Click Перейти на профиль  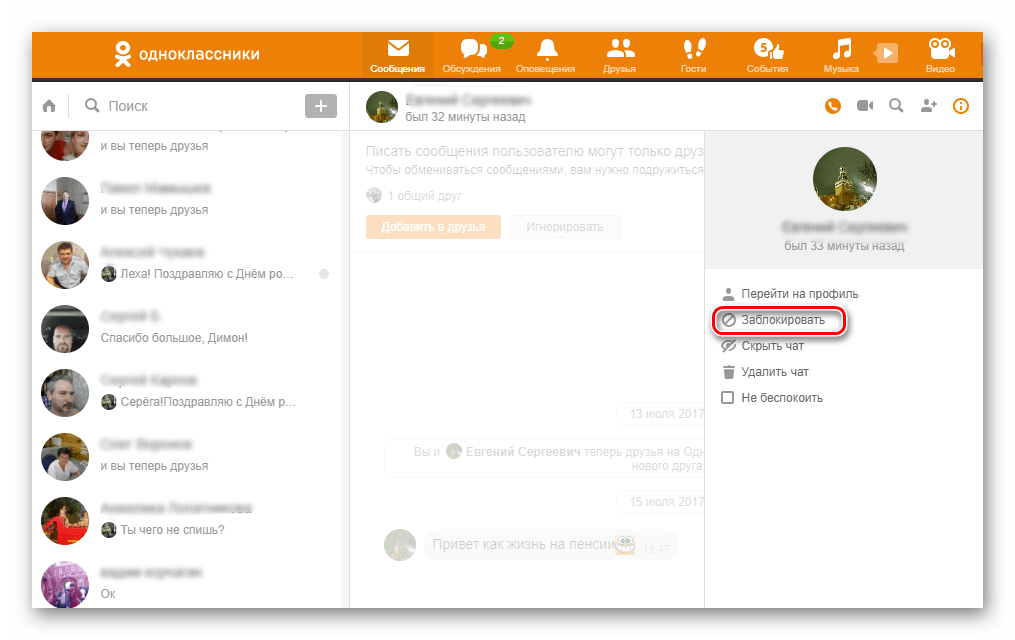[x=799, y=294]
